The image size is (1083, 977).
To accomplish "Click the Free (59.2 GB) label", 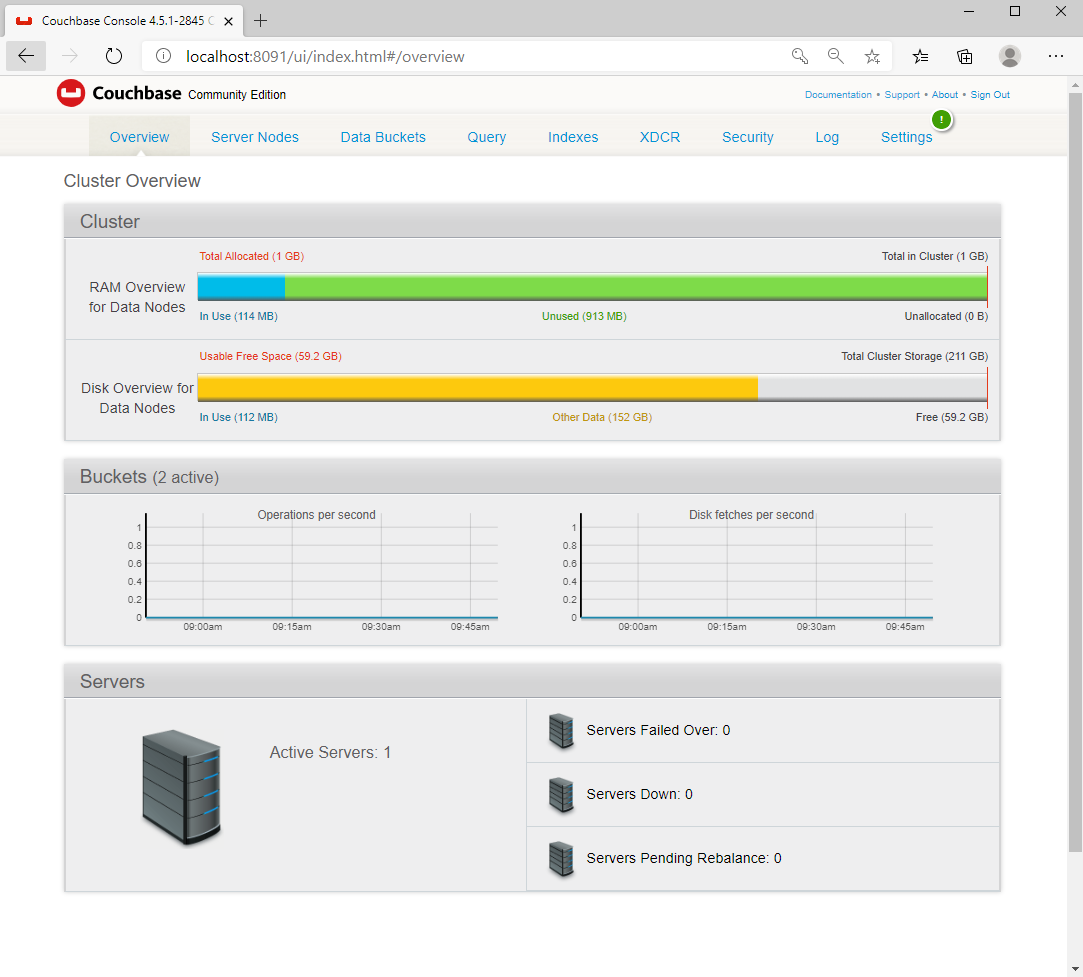I will [952, 417].
